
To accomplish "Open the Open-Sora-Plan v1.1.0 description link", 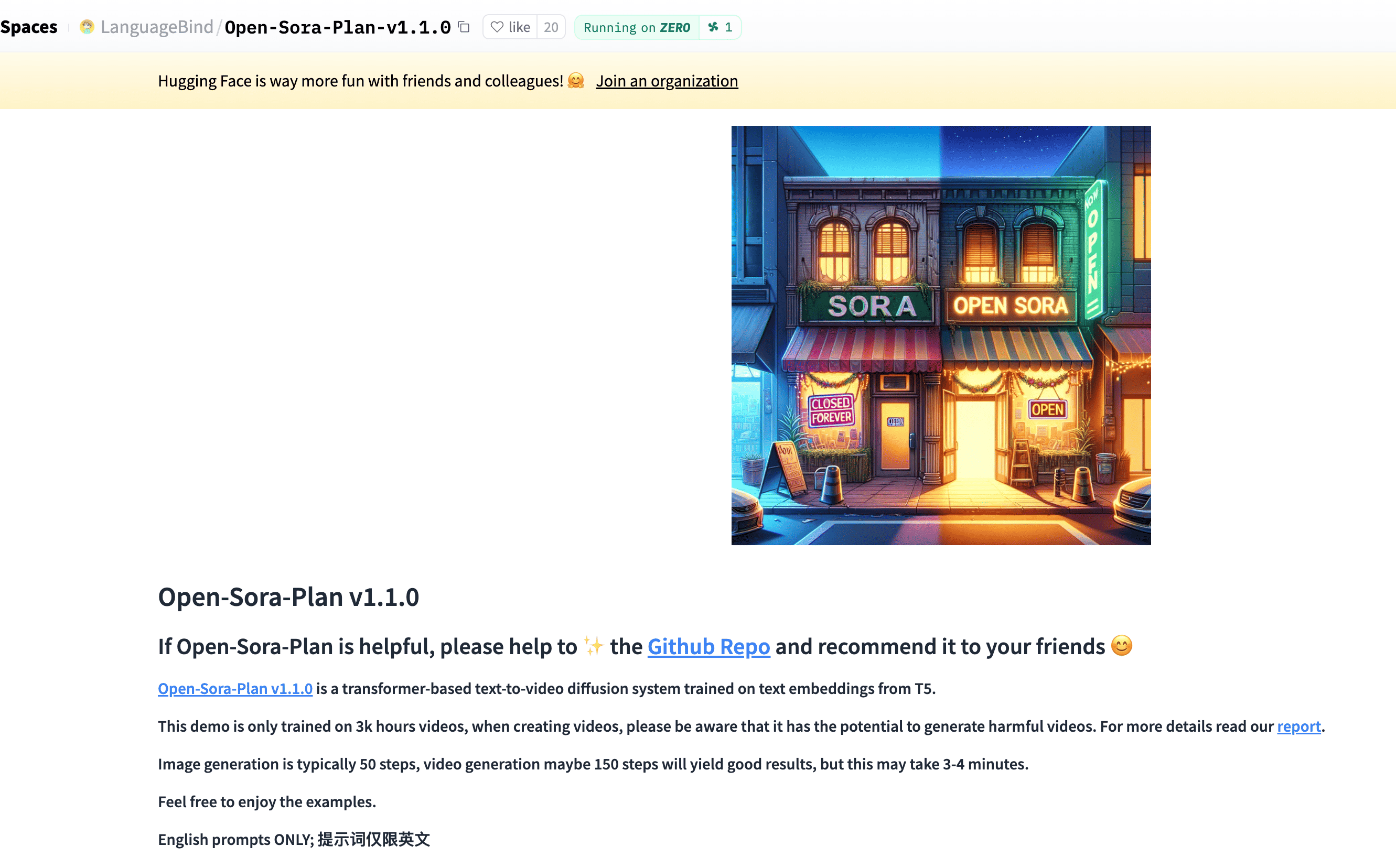I will click(x=235, y=688).
